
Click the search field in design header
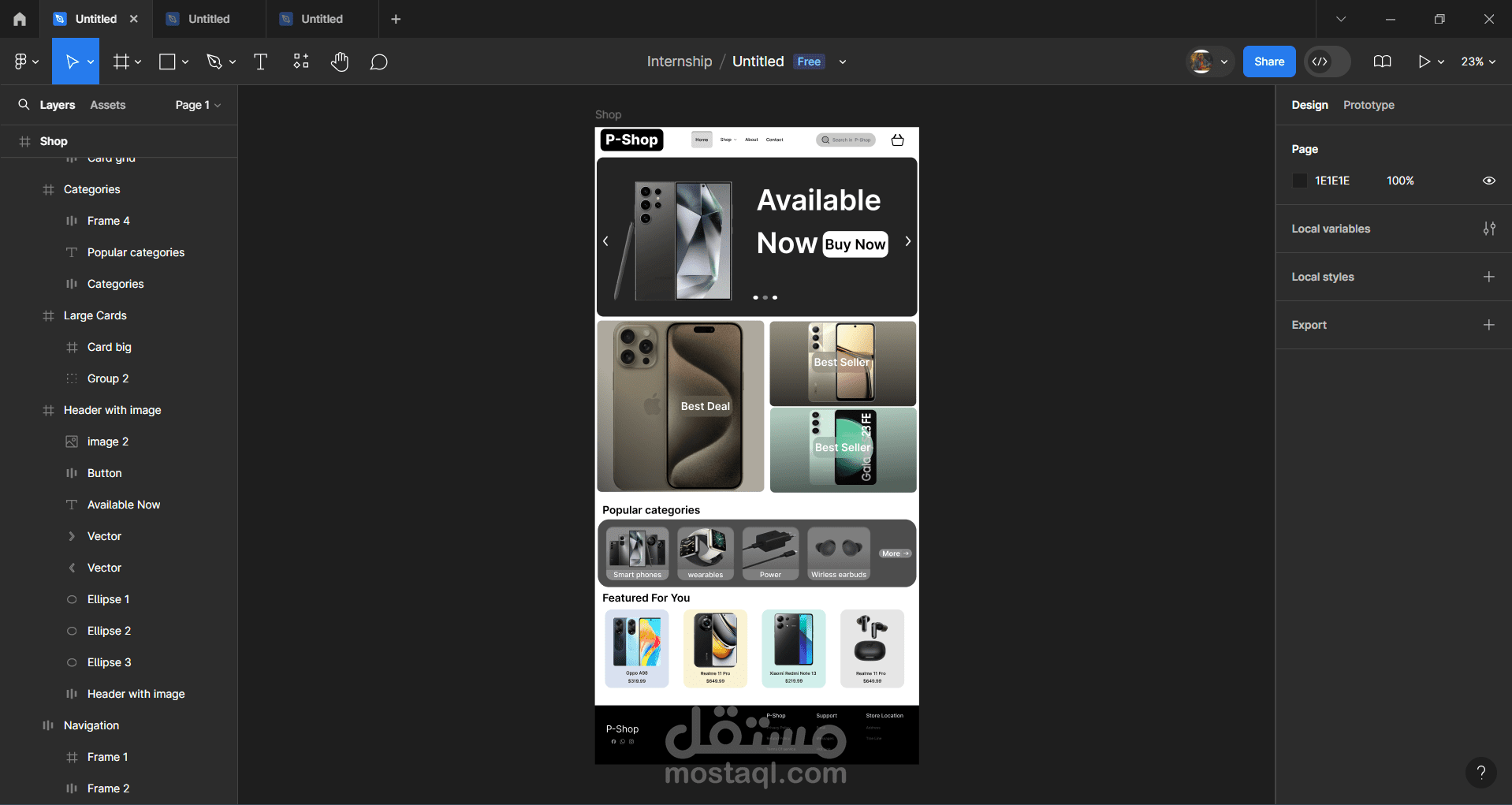pos(846,140)
